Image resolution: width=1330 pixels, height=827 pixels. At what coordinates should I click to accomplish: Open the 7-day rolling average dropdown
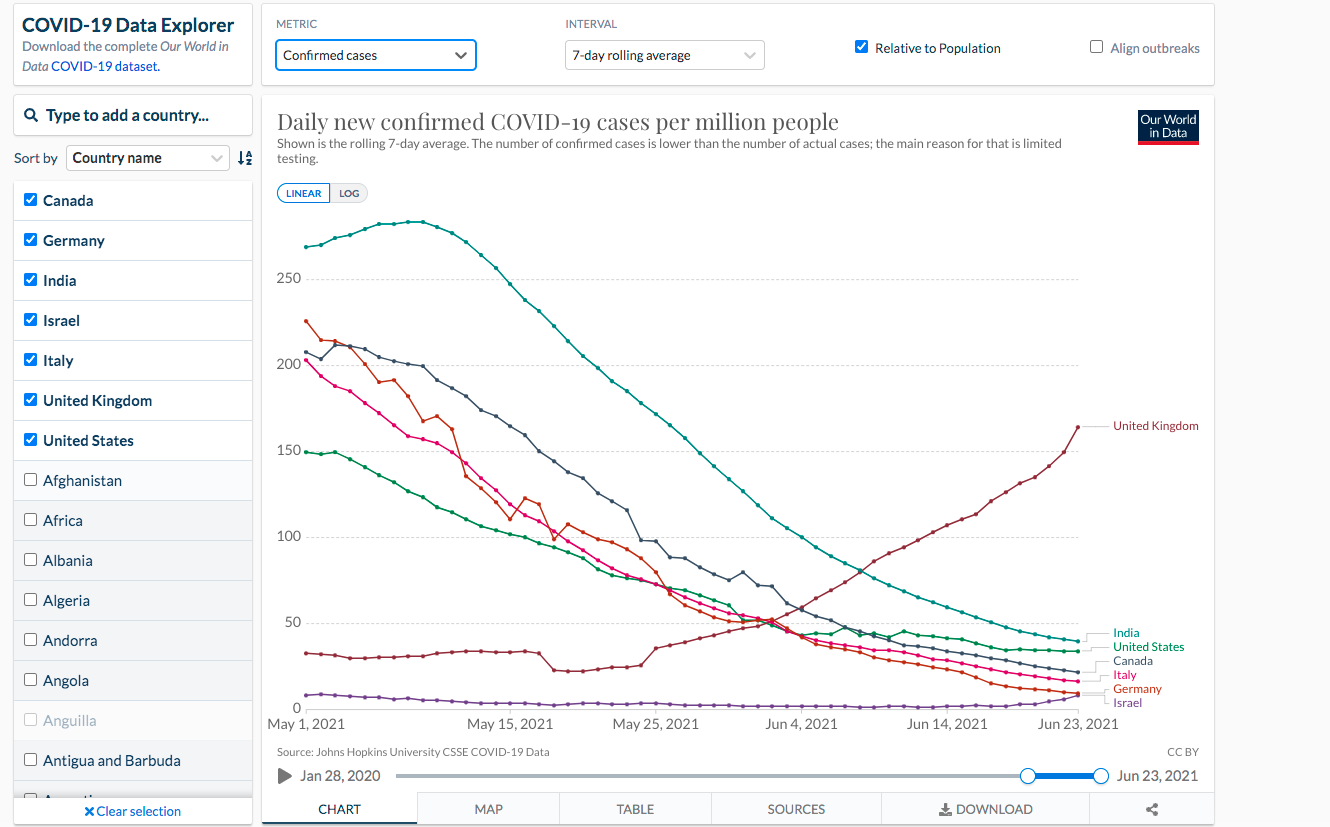pos(665,55)
